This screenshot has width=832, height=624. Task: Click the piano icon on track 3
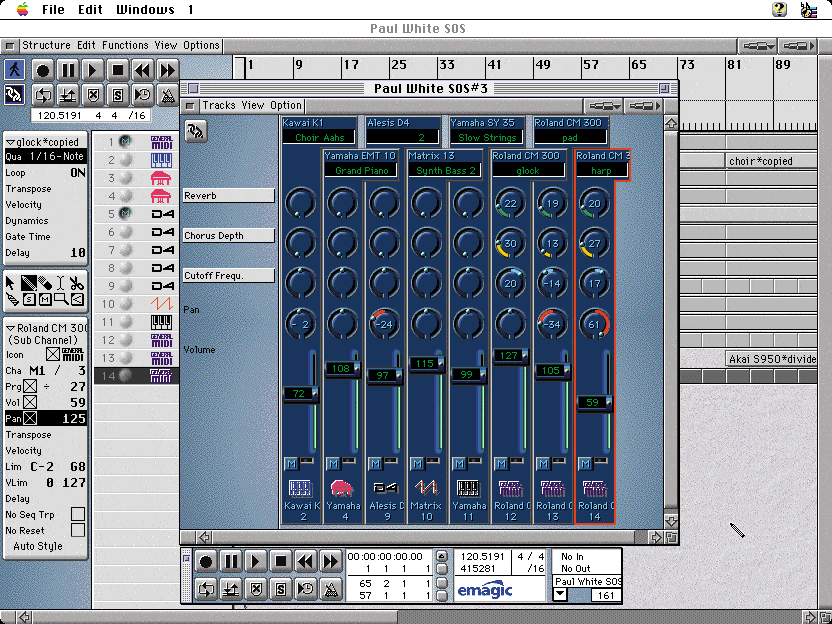(x=161, y=178)
